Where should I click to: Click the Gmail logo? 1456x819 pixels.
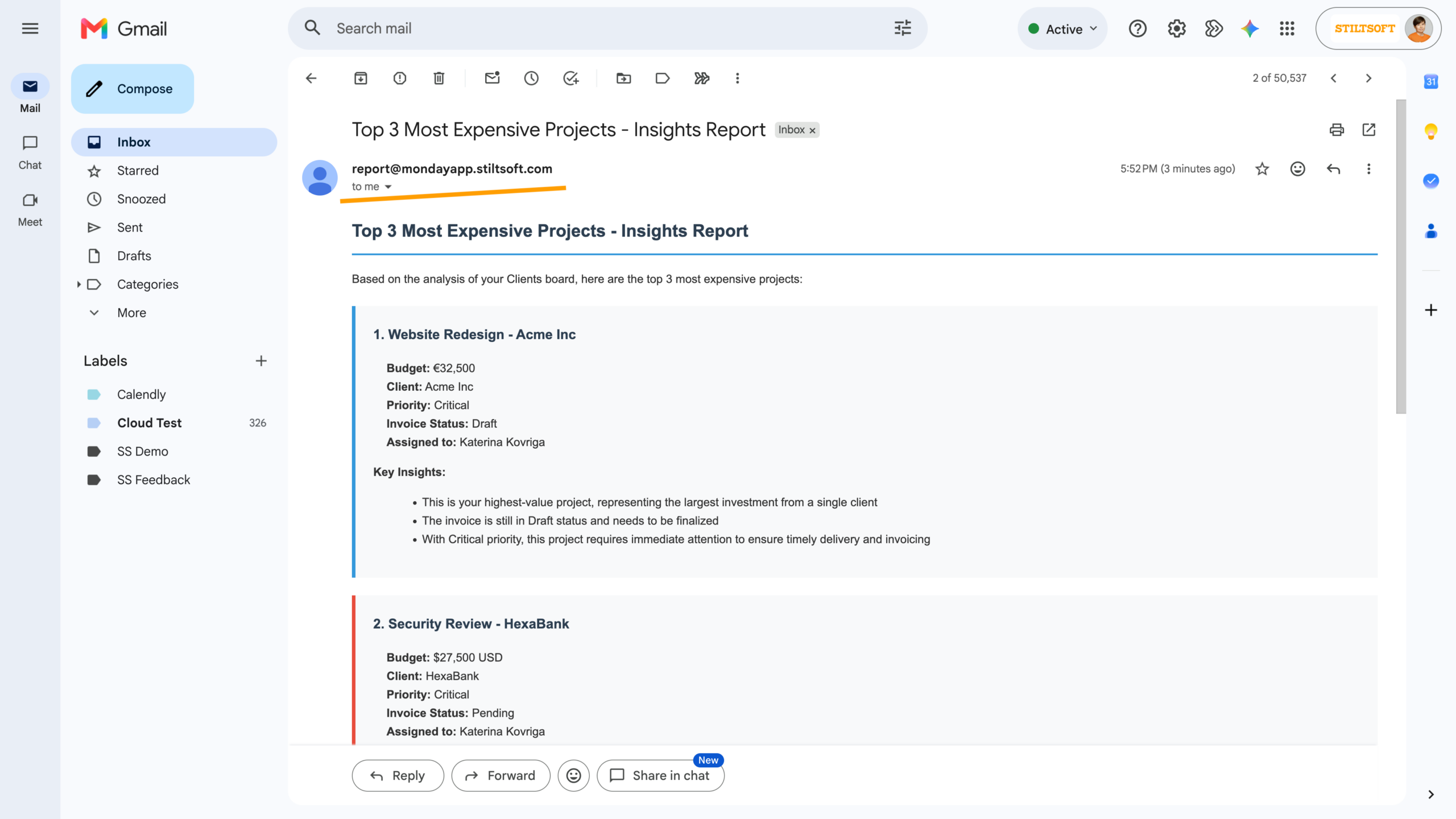(124, 28)
